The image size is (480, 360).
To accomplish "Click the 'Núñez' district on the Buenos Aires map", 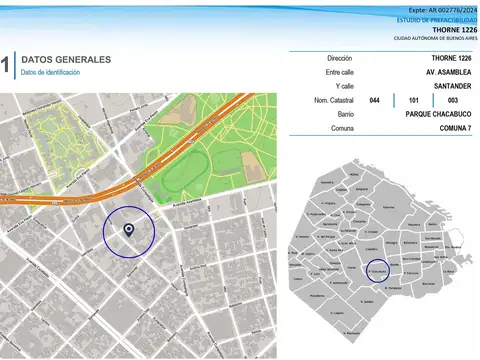I will point(354,174).
